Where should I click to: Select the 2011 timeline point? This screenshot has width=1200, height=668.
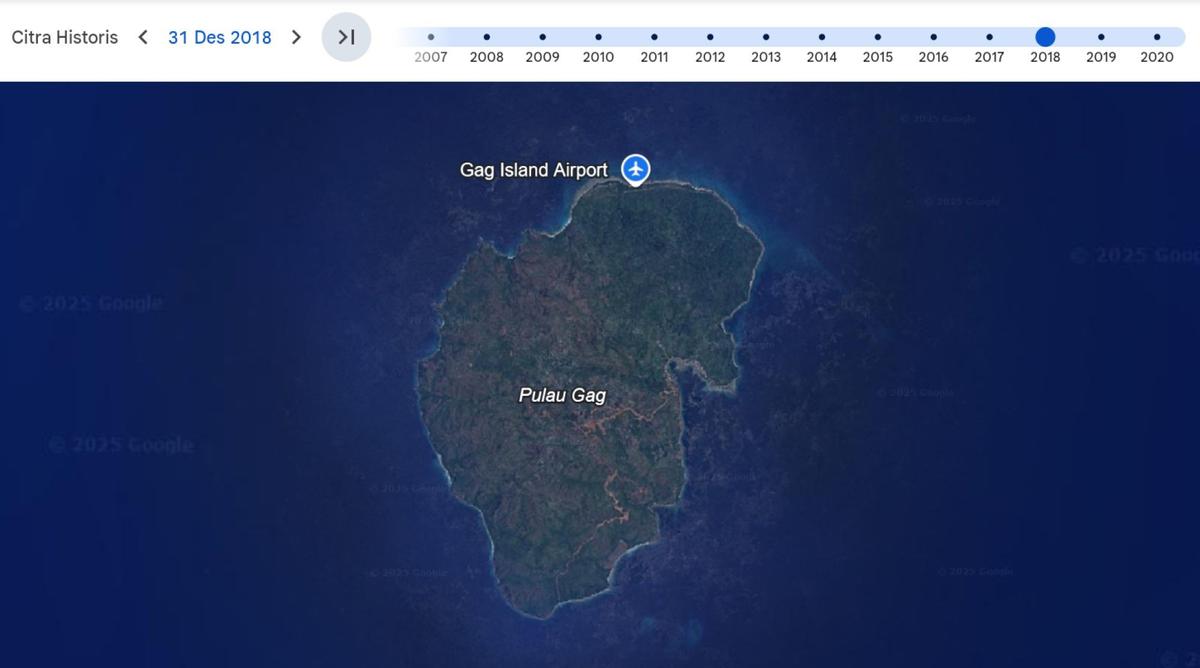[x=654, y=37]
